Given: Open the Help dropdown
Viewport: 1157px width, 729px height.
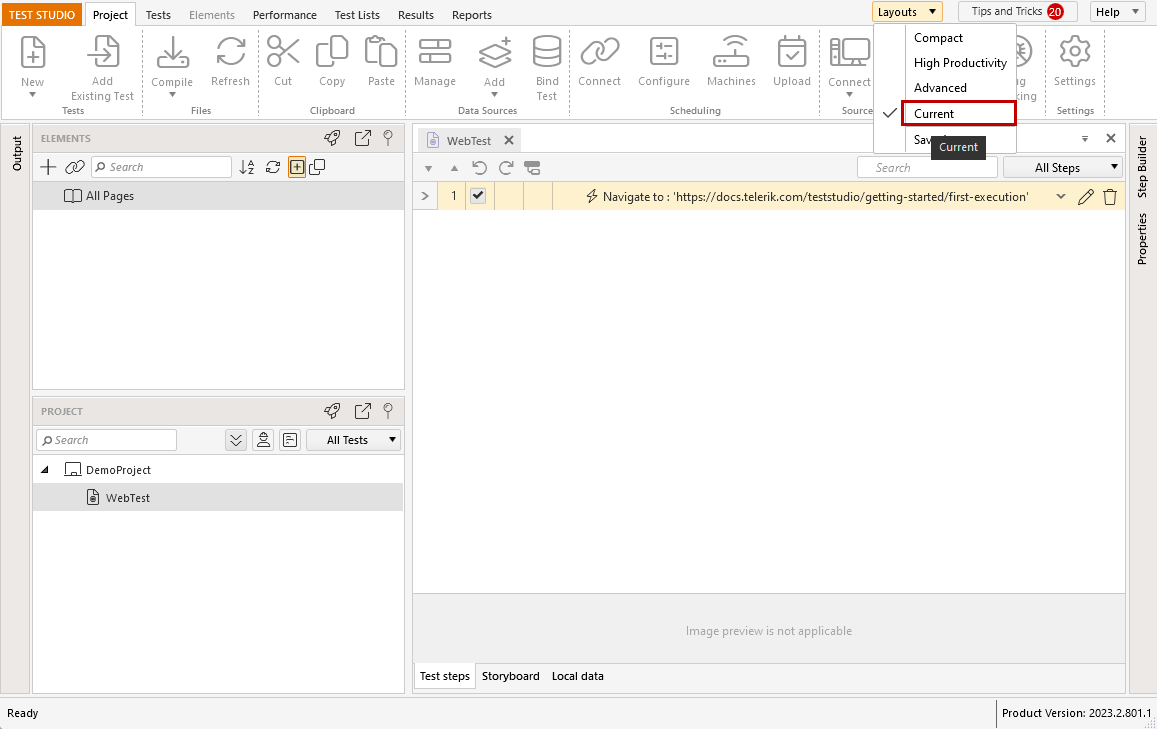Looking at the screenshot, I should pyautogui.click(x=1117, y=12).
